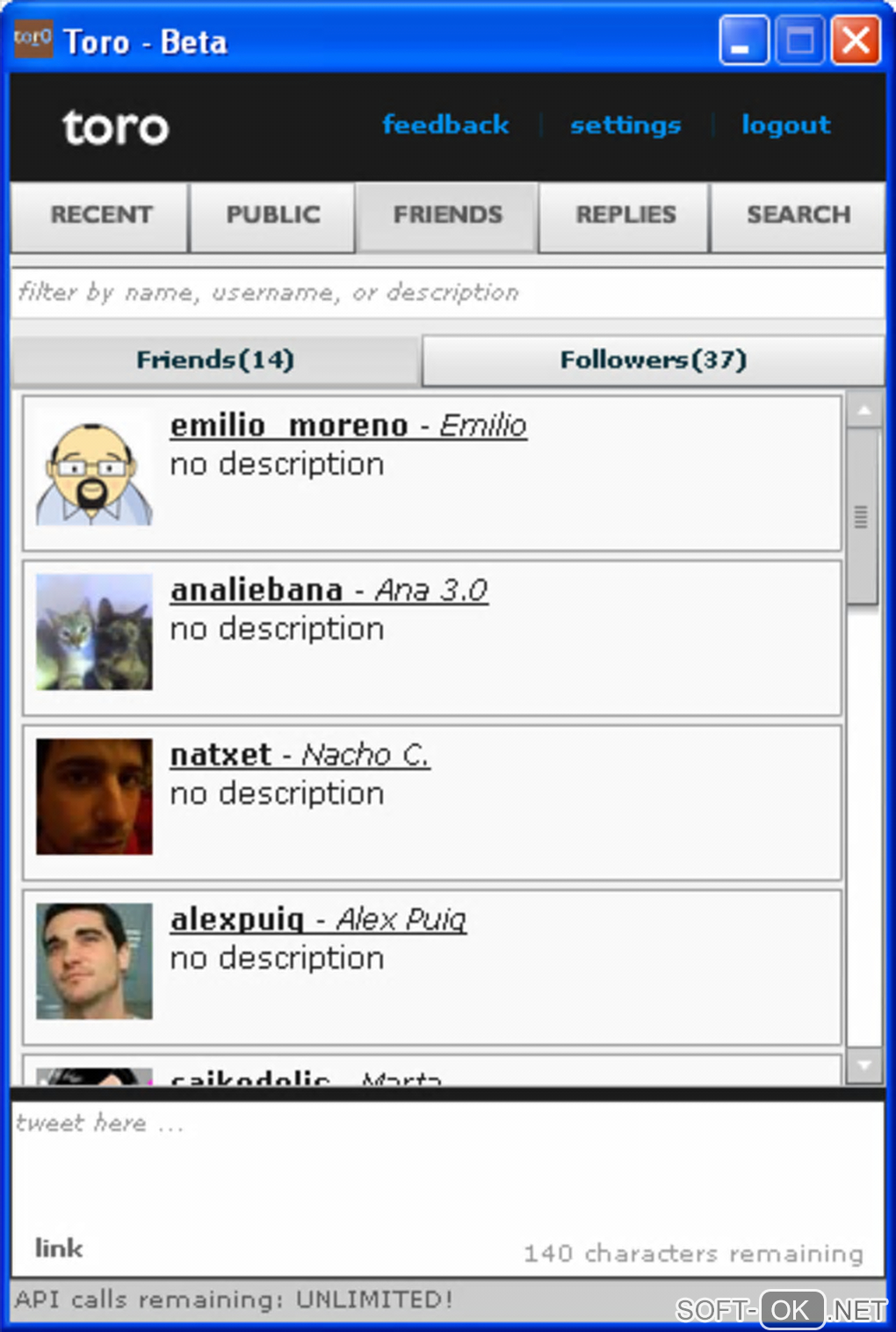The width and height of the screenshot is (896, 1332).
Task: Switch to the PUBLIC tab
Action: coord(272,216)
